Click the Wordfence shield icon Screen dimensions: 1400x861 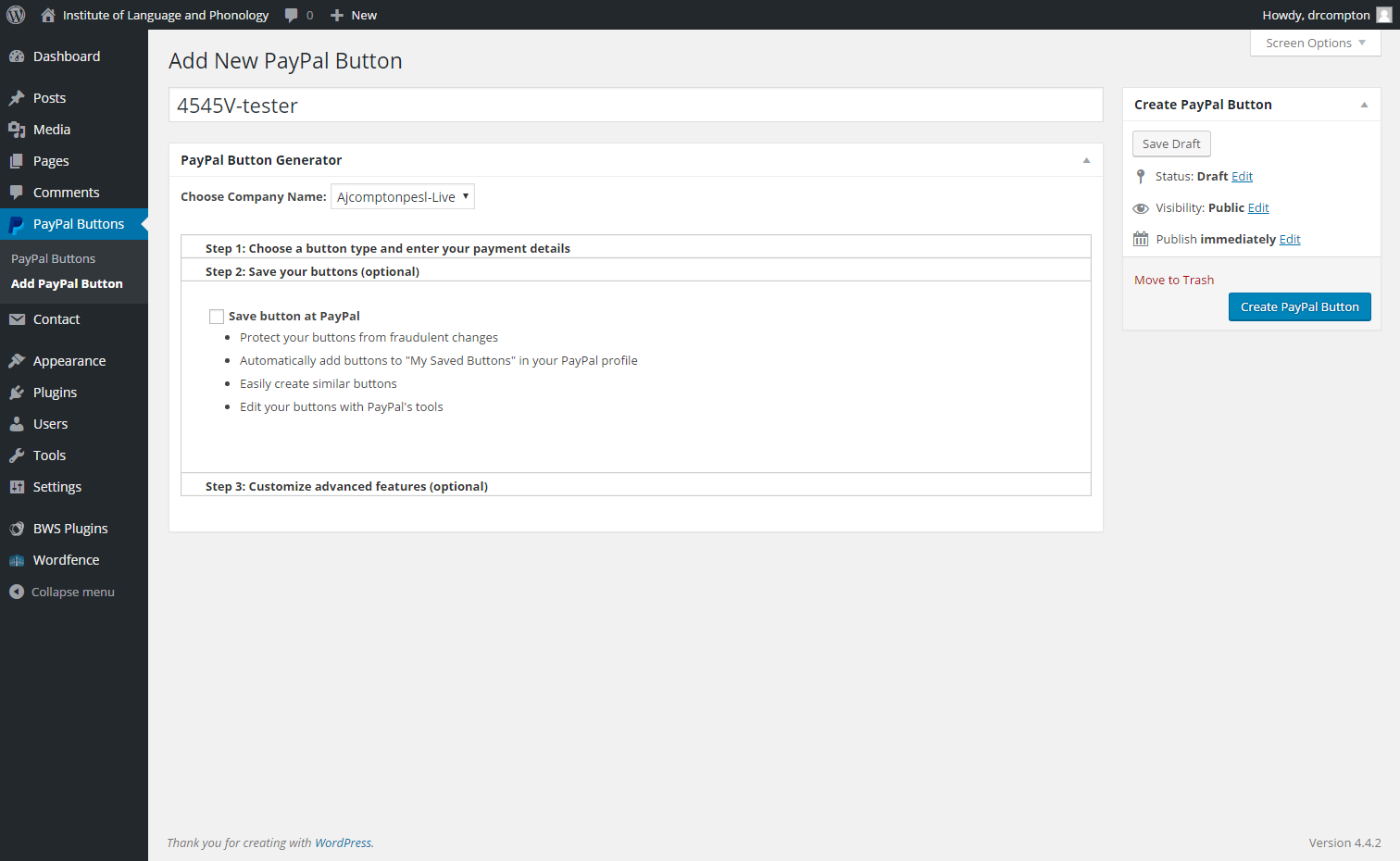click(17, 560)
